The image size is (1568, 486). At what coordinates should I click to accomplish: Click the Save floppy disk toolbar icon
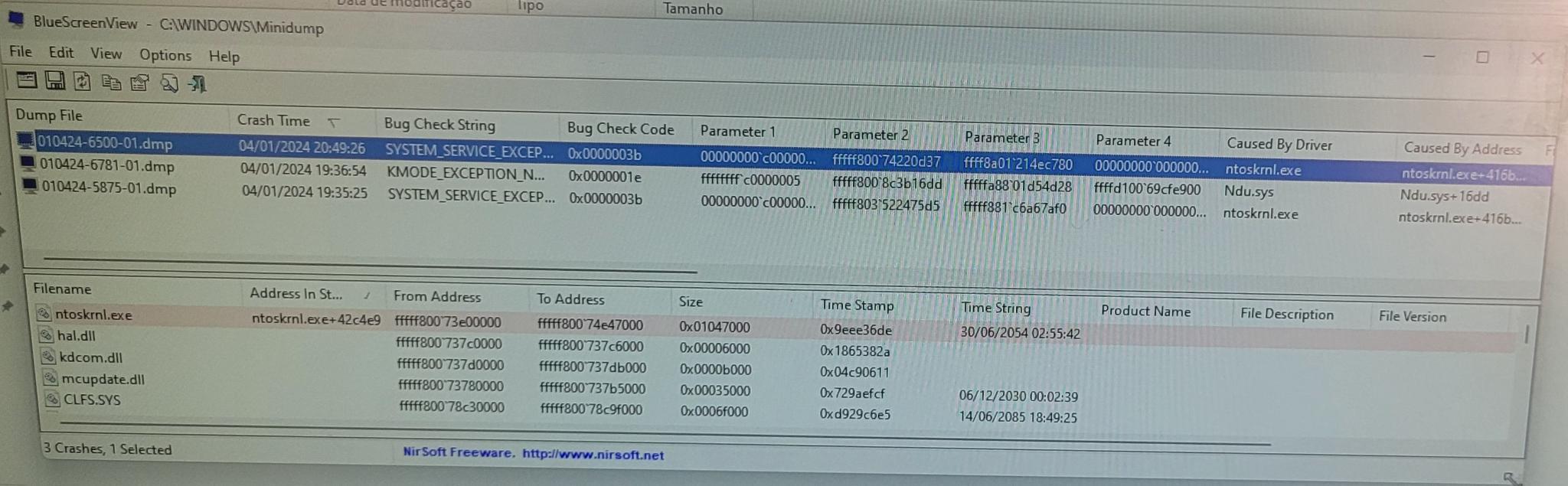point(54,80)
